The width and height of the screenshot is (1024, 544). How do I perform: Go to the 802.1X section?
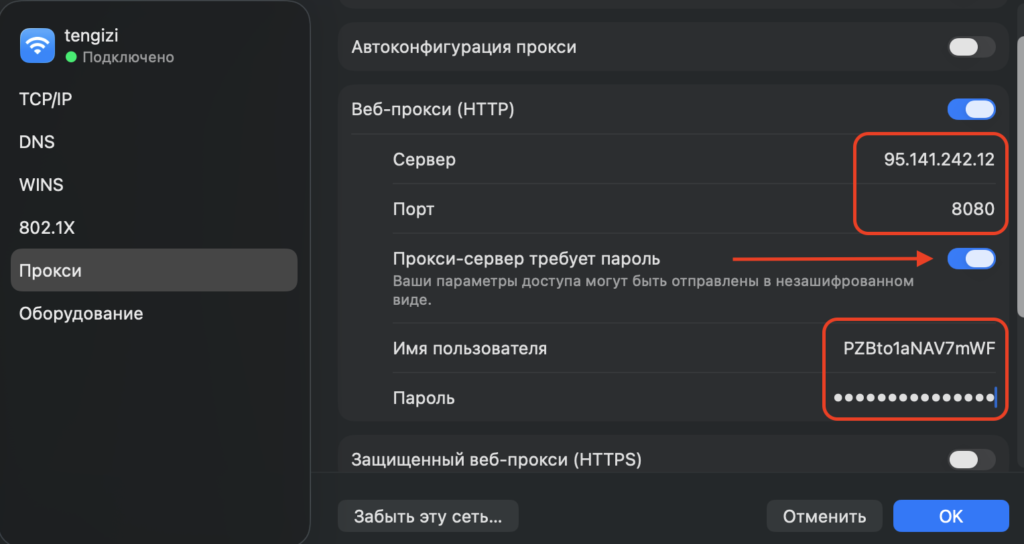point(47,228)
